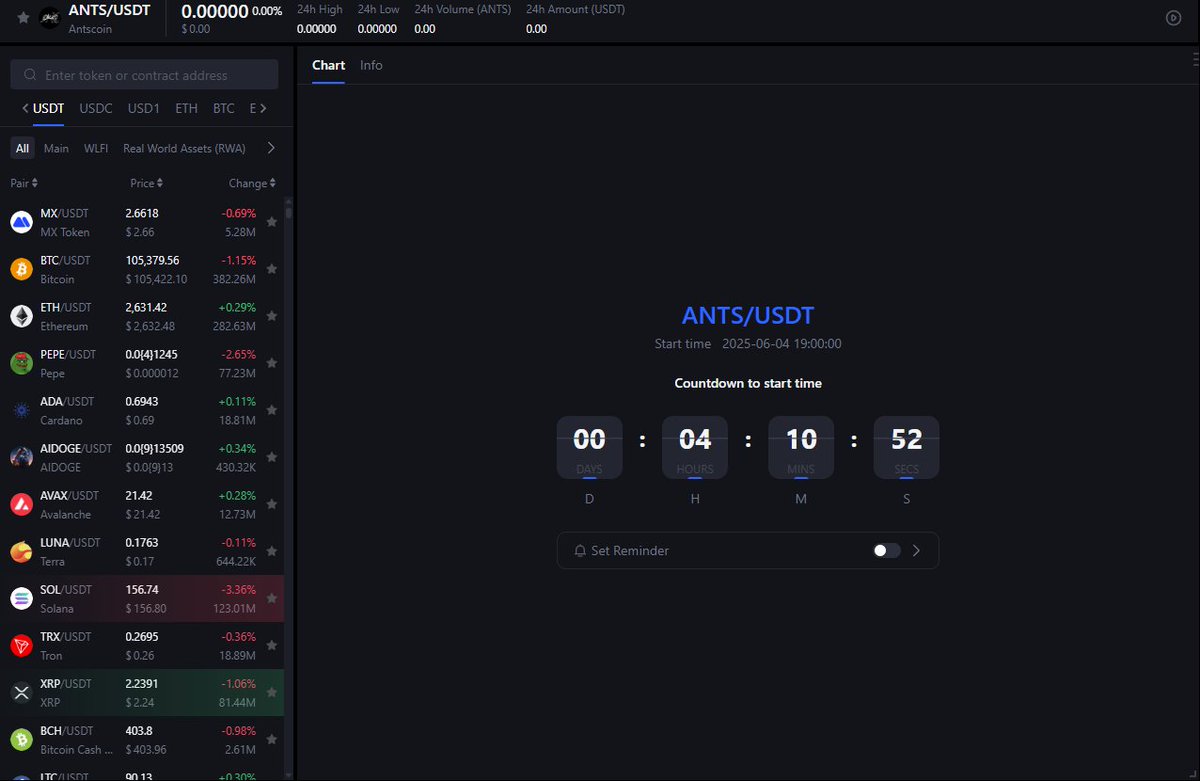This screenshot has height=781, width=1200.
Task: Click the Cardano logo icon
Action: click(22, 410)
